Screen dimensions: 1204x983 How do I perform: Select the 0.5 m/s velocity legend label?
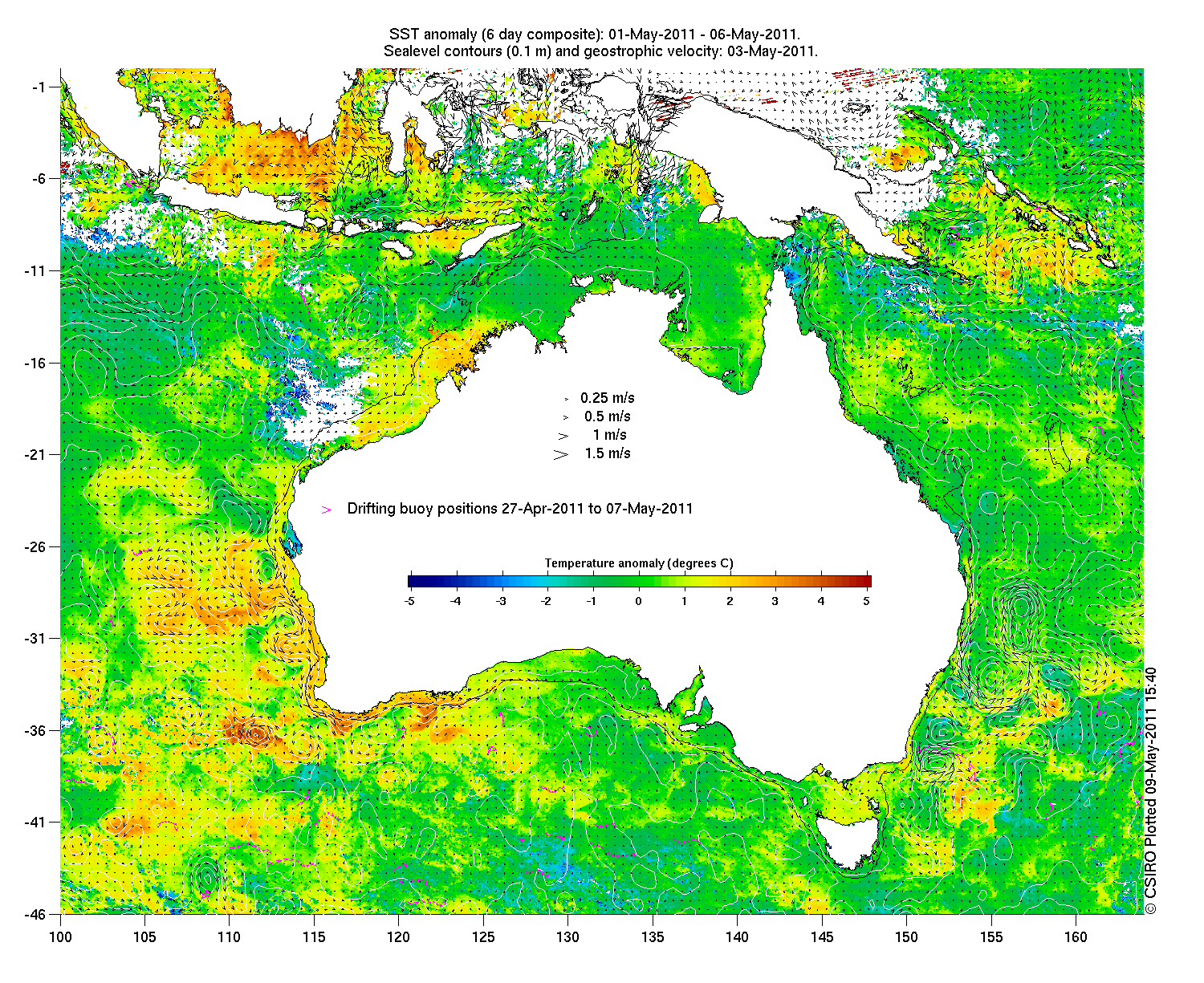coord(608,416)
